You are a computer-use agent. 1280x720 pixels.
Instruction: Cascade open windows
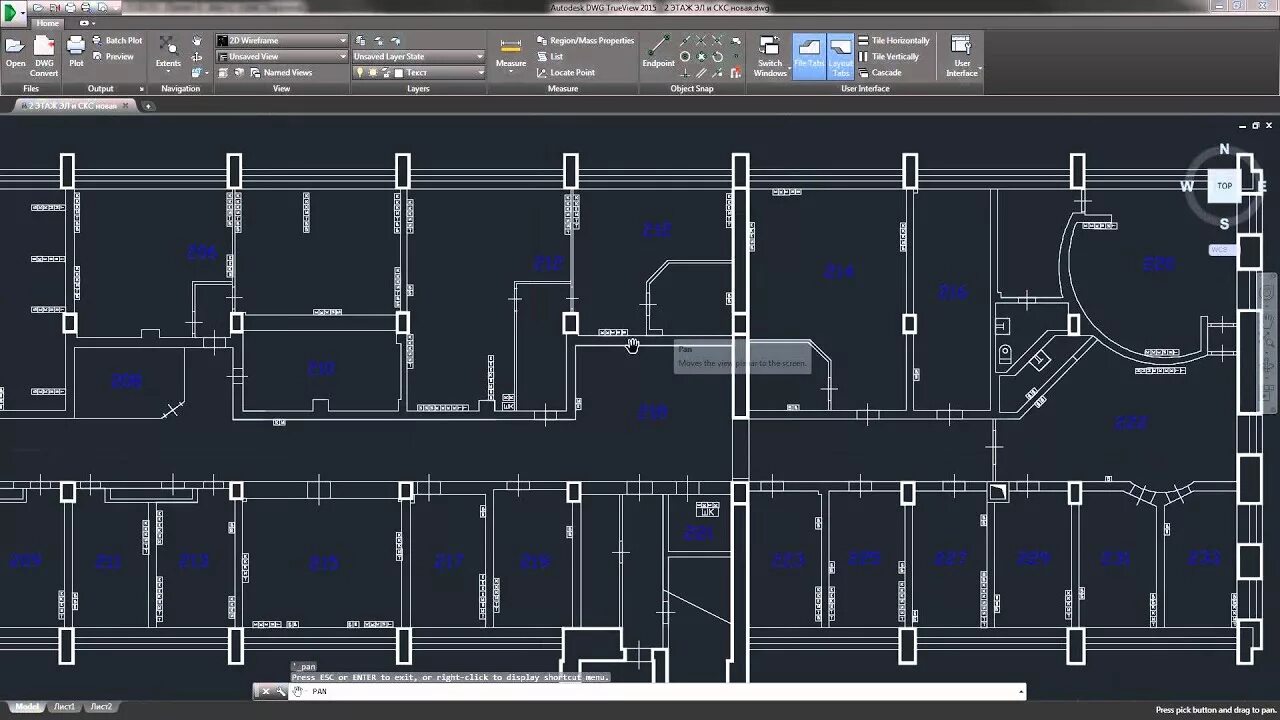[x=879, y=72]
